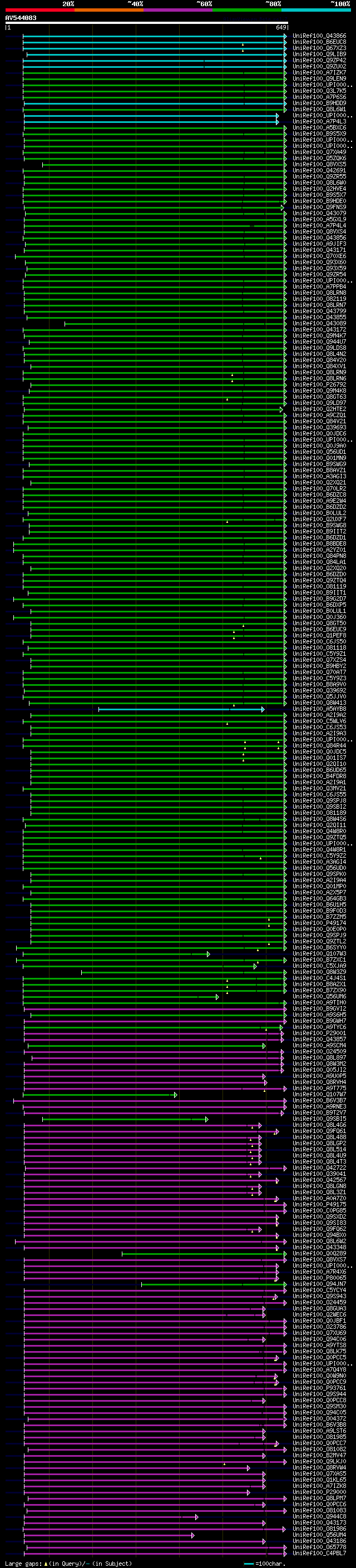The image size is (356, 1568).
Task: Select the UniRef100_Q8W4S6 label
Action: tap(319, 819)
